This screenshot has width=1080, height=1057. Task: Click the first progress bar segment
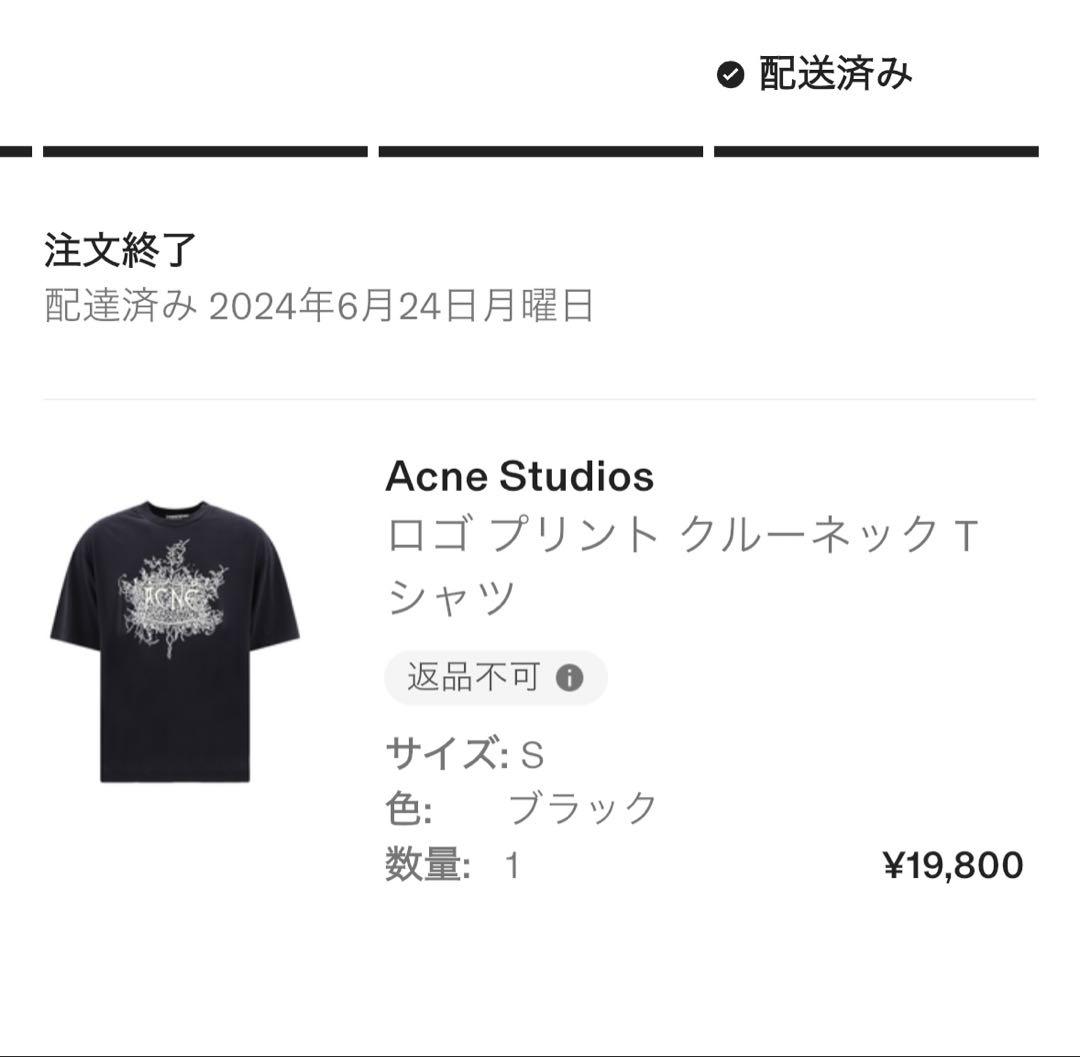coord(205,150)
